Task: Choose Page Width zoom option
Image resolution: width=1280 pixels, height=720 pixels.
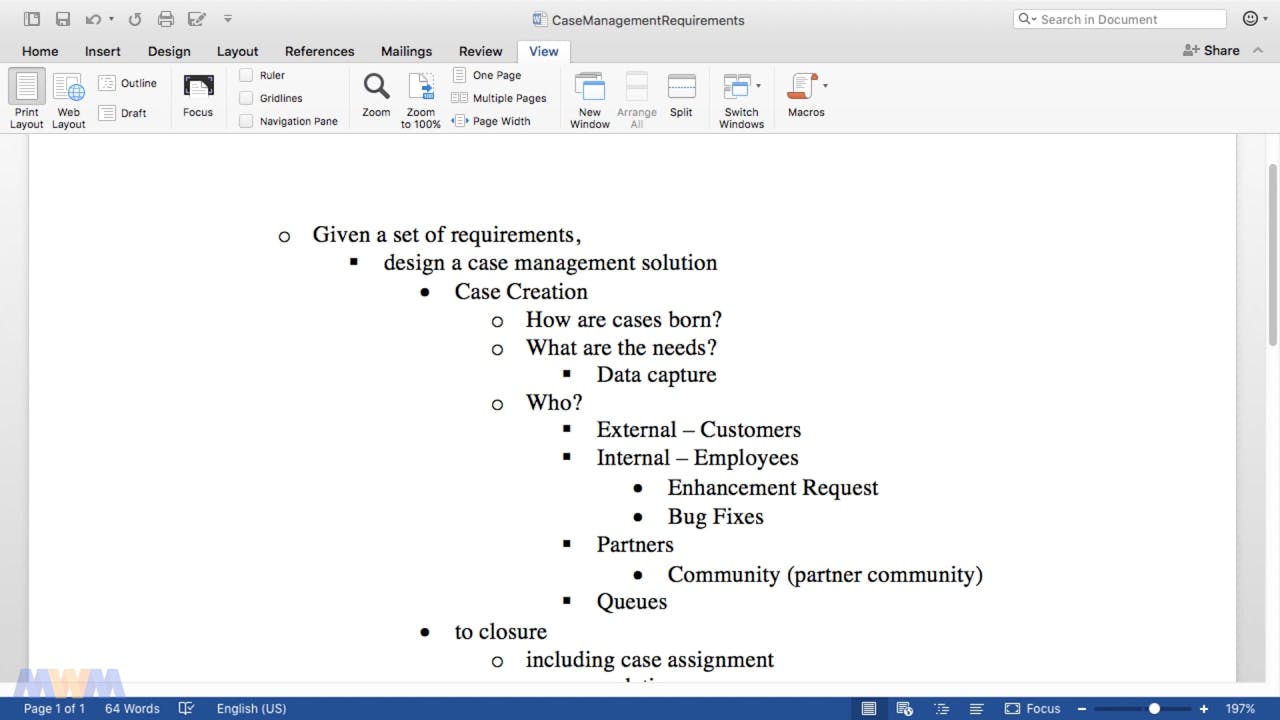Action: 491,121
